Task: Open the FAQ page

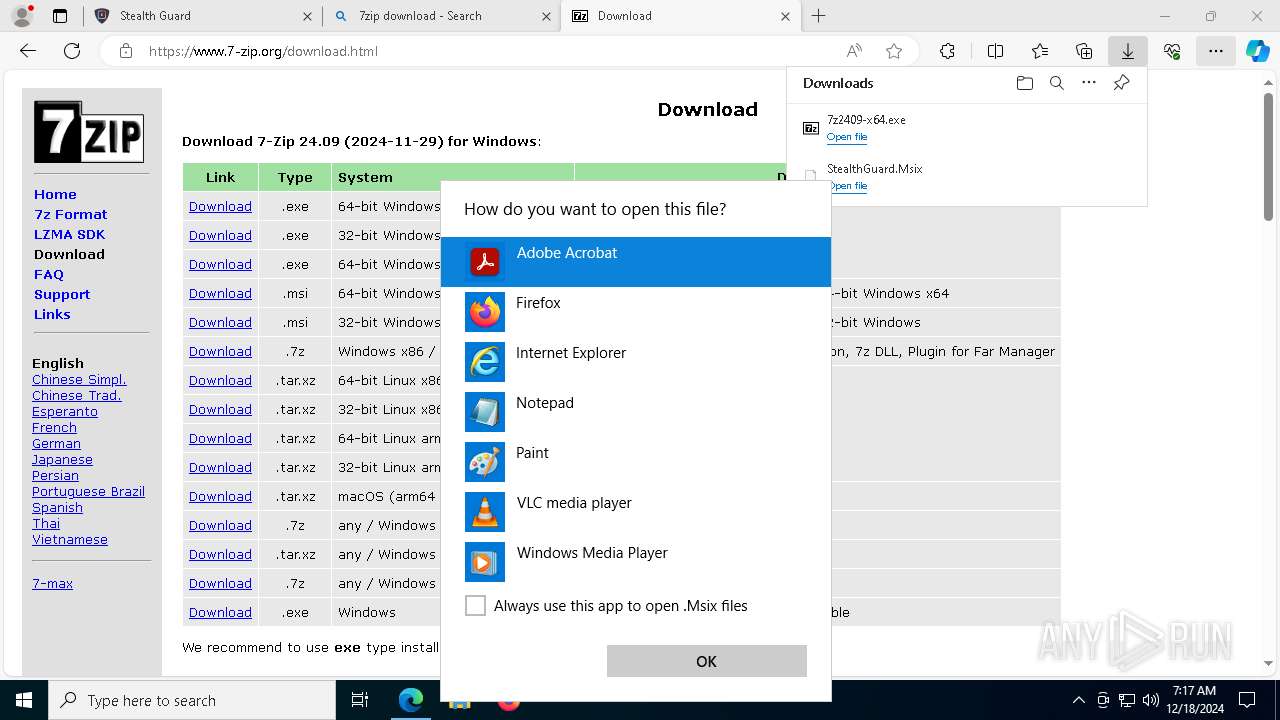Action: coord(49,274)
